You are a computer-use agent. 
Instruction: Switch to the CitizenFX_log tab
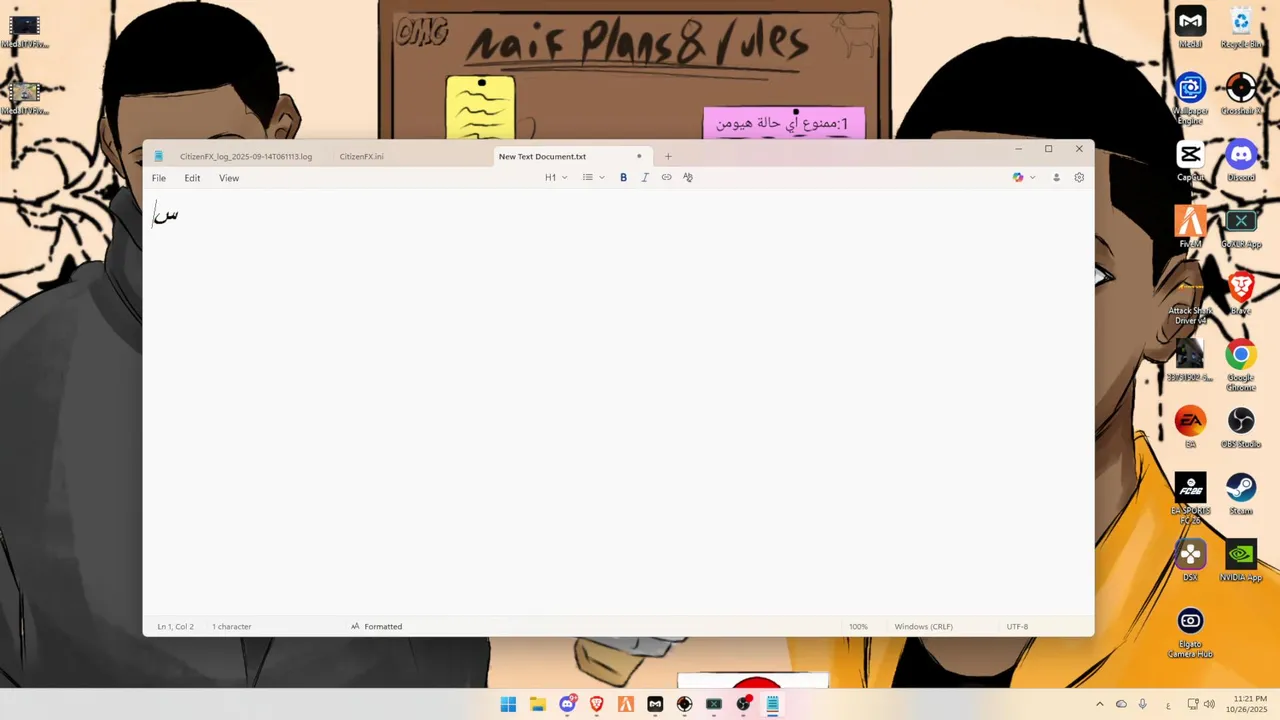point(246,157)
